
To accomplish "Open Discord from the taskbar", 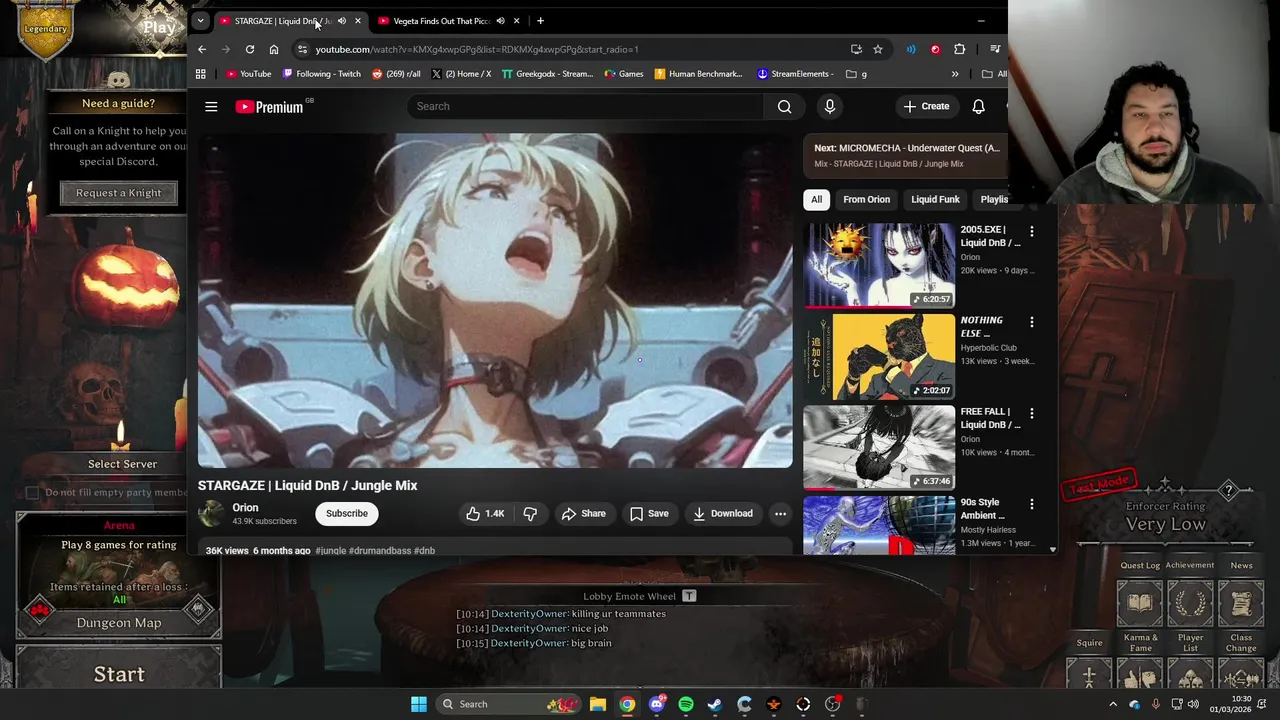I will tap(657, 704).
